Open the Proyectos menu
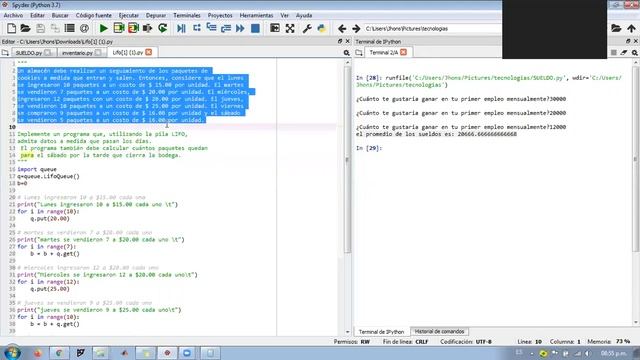Viewport: 640px width, 360px height. click(220, 15)
